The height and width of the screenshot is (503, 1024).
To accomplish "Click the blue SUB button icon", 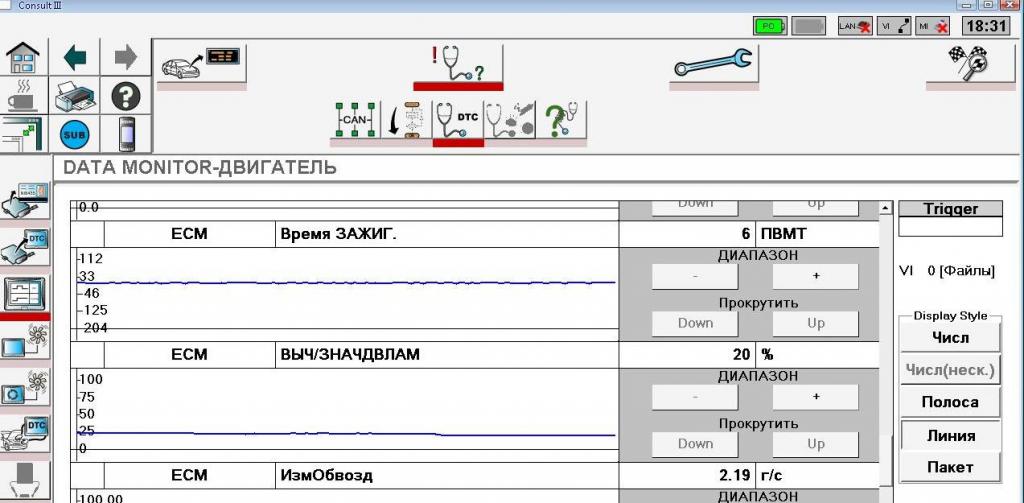I will coord(75,135).
